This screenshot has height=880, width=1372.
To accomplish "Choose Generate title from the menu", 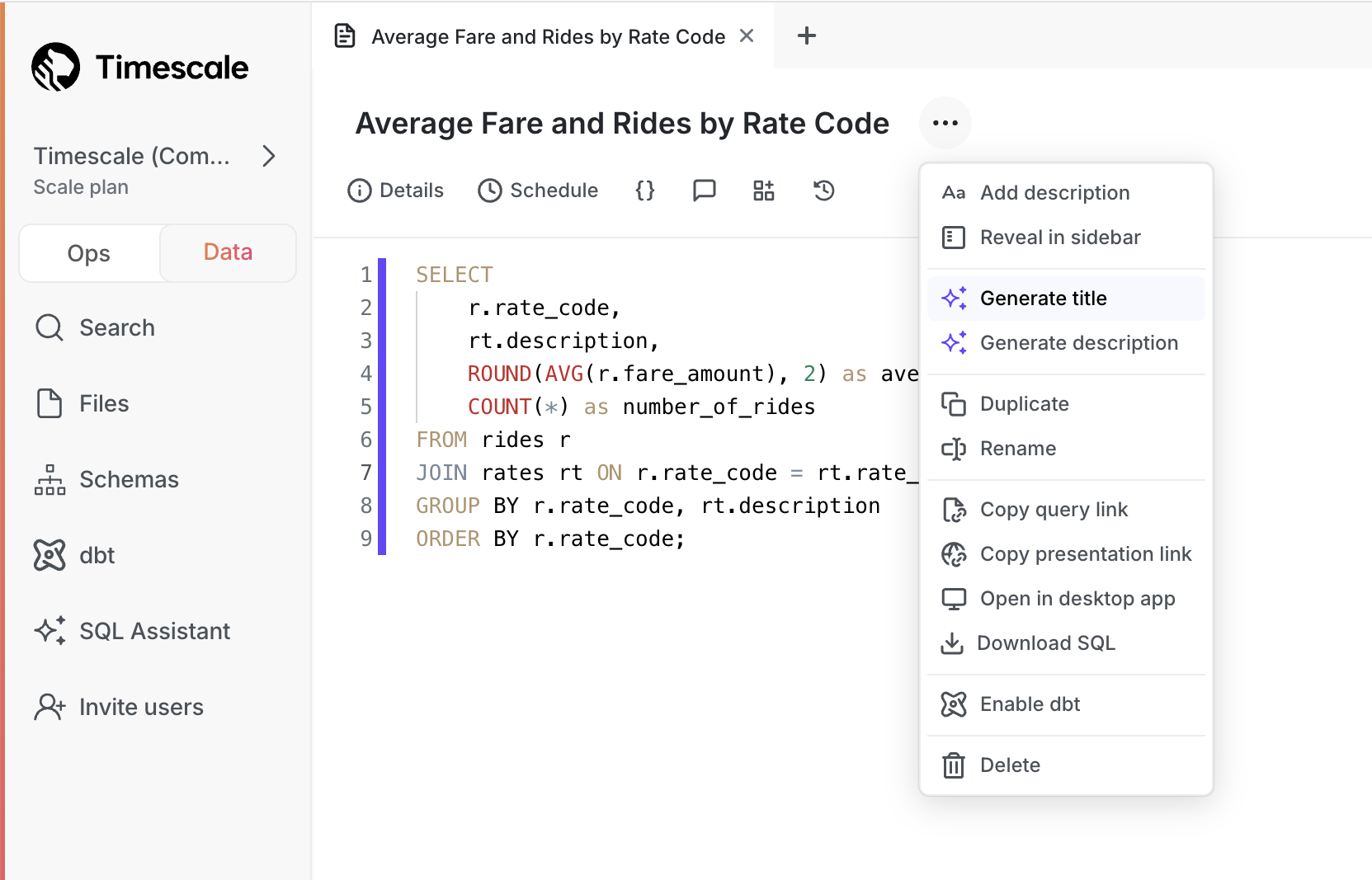I will click(x=1043, y=299).
